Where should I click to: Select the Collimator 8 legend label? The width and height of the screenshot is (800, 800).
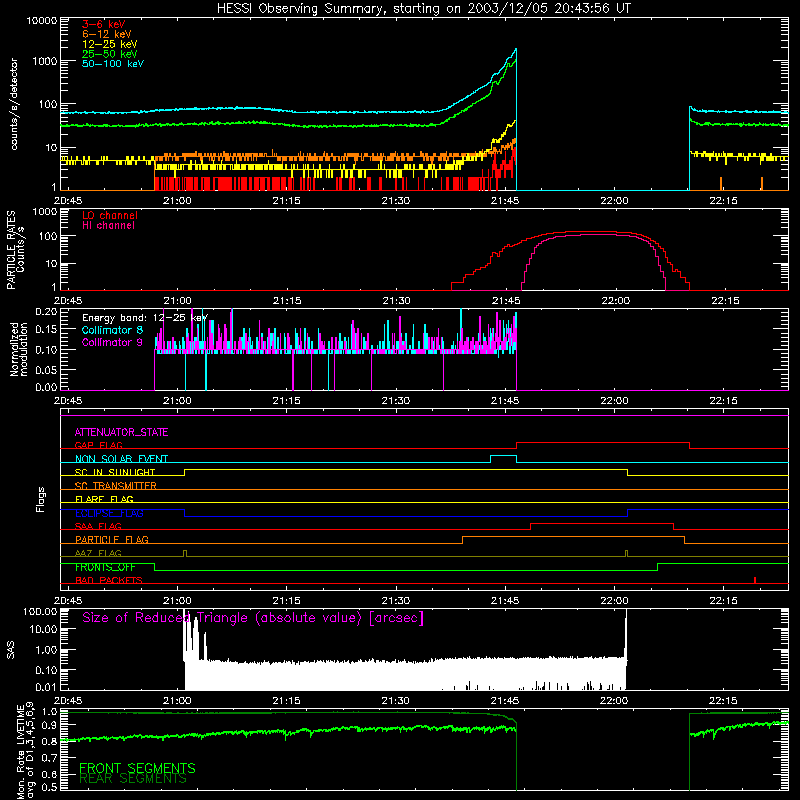(x=112, y=330)
